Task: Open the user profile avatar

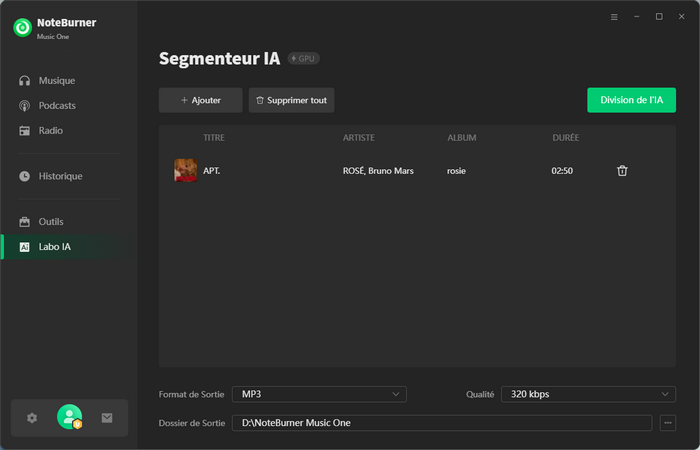Action: (69, 417)
